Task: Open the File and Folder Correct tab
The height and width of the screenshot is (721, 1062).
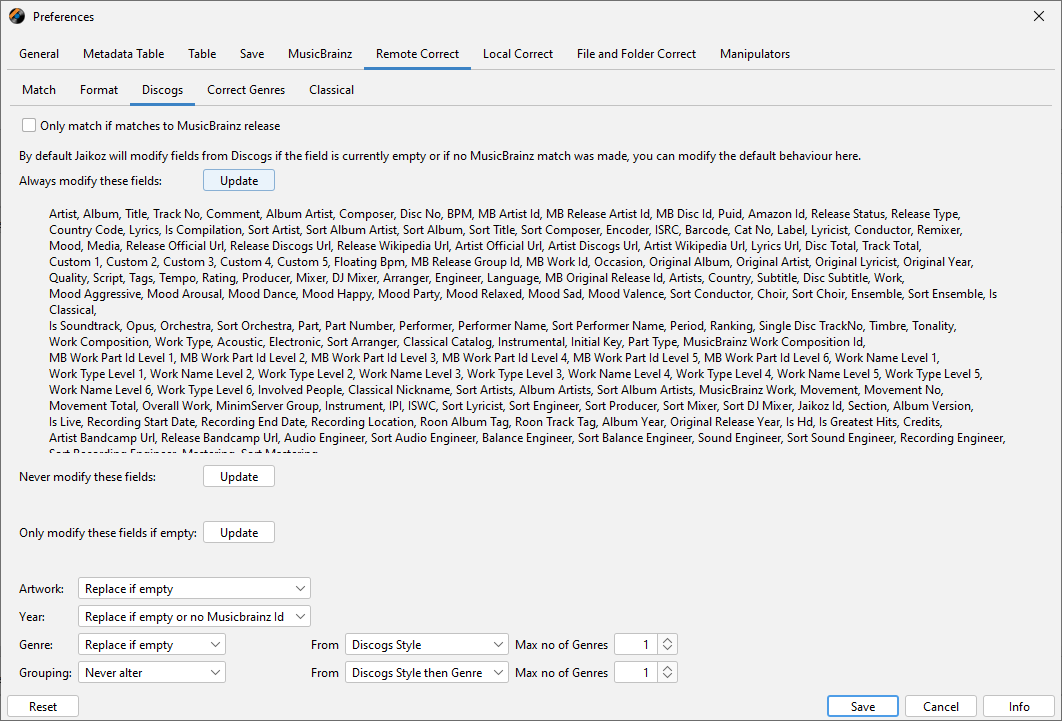Action: click(636, 54)
